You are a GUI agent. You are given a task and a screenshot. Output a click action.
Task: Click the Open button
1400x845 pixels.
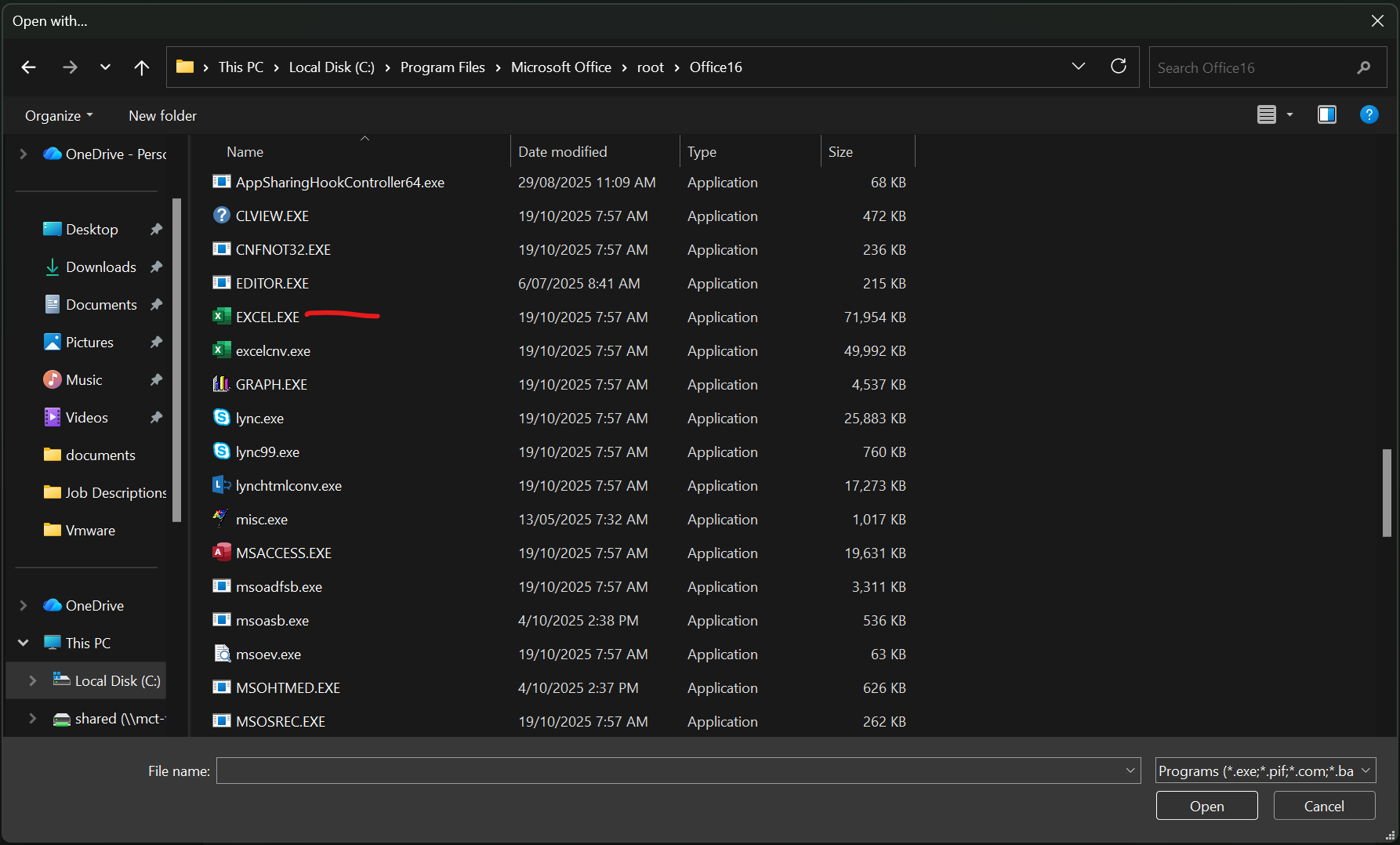tap(1206, 806)
